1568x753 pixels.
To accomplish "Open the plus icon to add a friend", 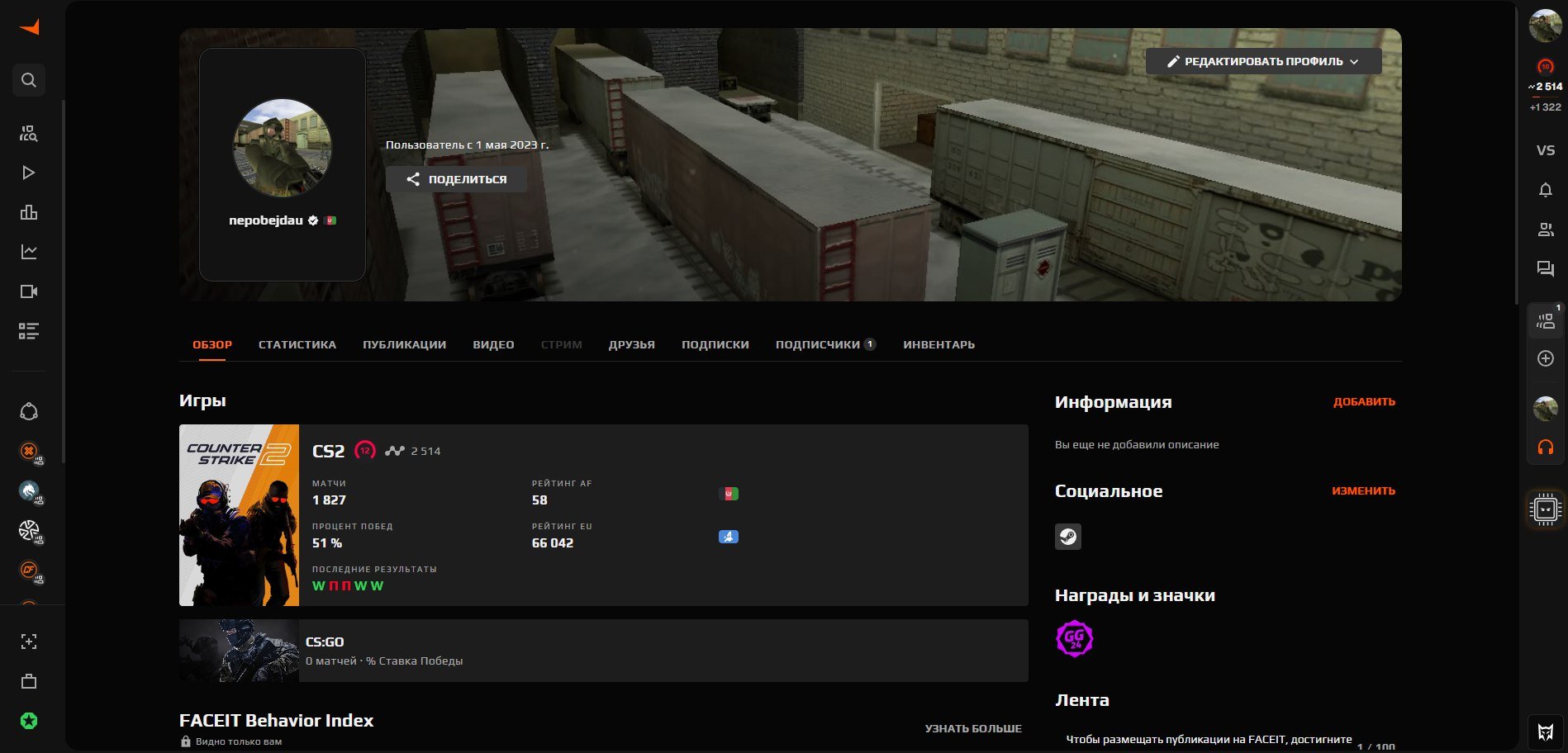I will (x=1546, y=358).
